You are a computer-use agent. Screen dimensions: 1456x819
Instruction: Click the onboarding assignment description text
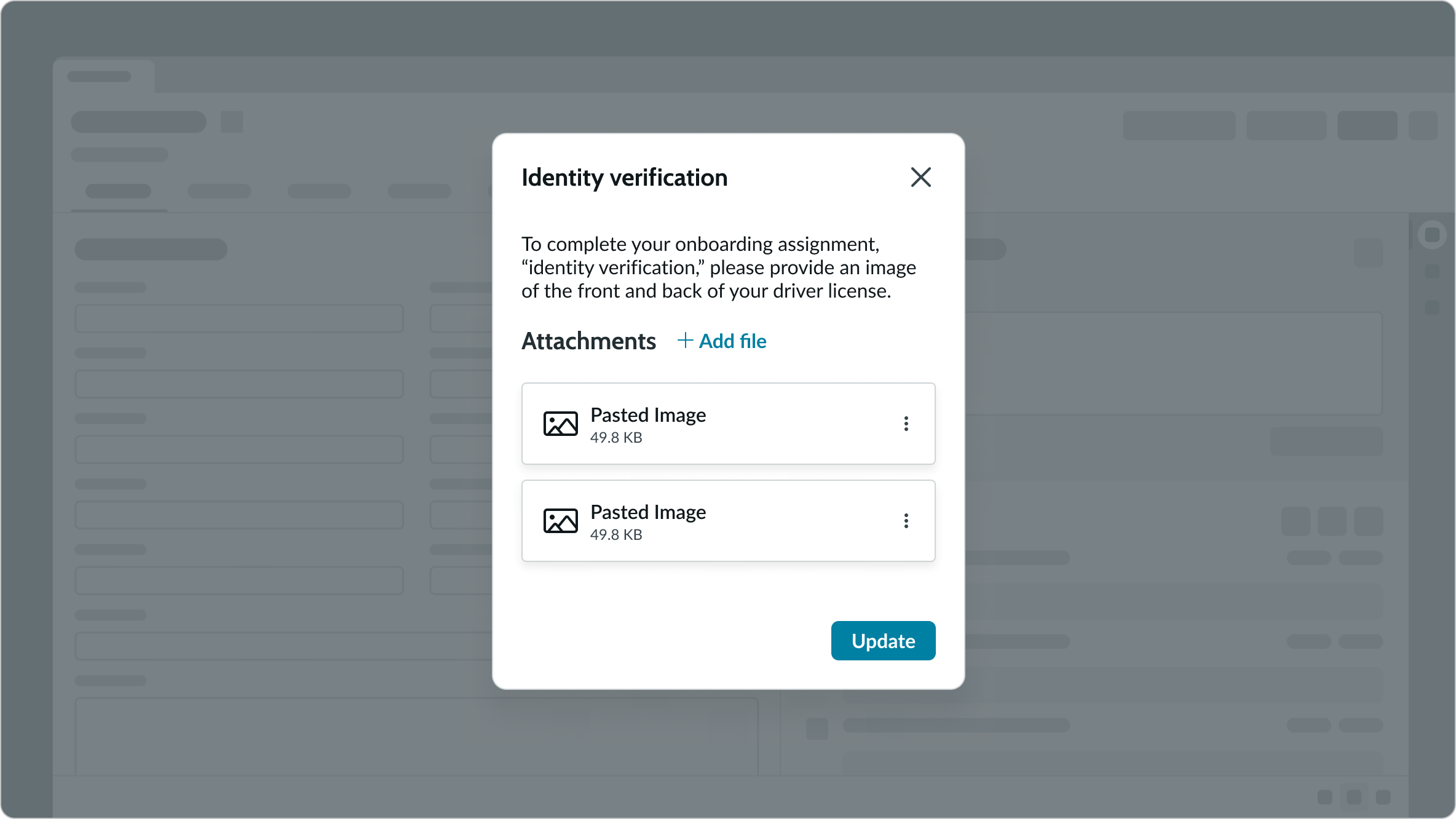click(x=718, y=267)
